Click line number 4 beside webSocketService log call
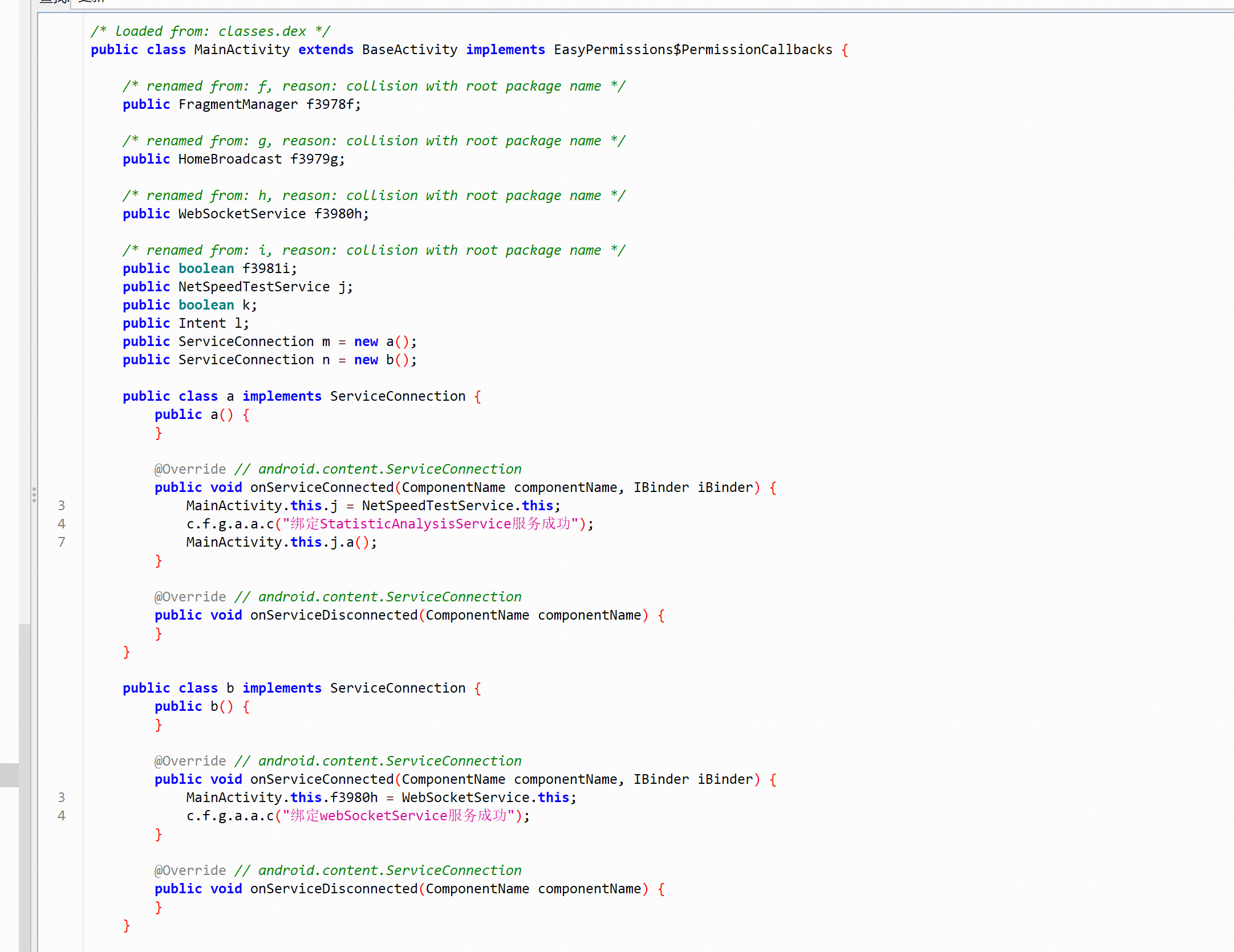The width and height of the screenshot is (1234, 952). [62, 816]
